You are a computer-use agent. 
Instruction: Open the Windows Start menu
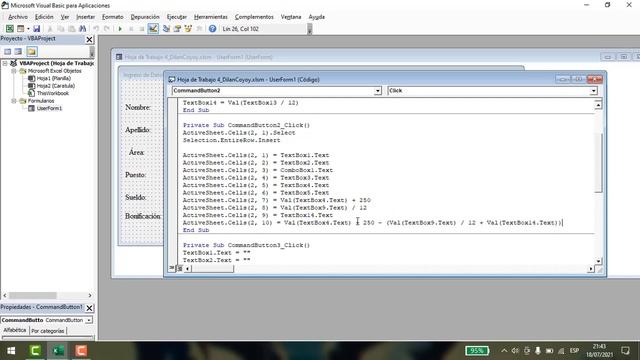11,351
